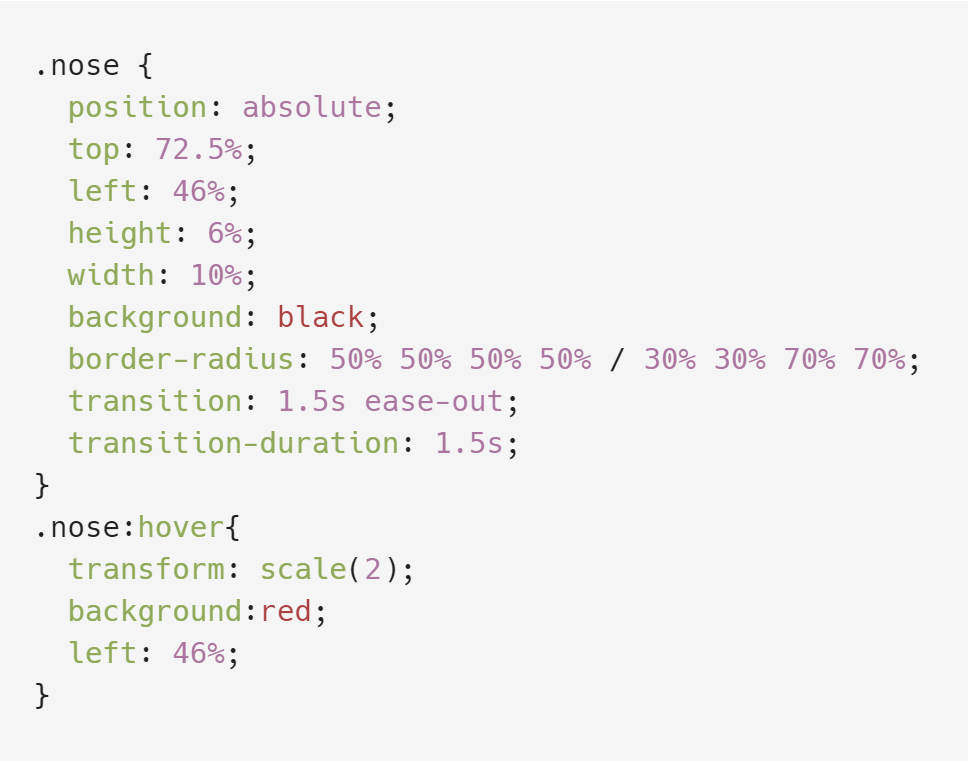Click the transform property name
Screen dimensions: 968x762
[x=146, y=569]
